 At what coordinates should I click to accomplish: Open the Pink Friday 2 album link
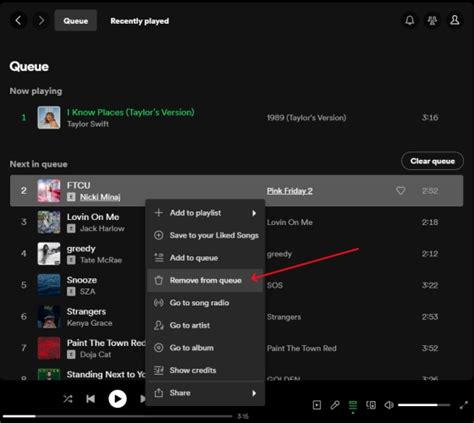(289, 191)
